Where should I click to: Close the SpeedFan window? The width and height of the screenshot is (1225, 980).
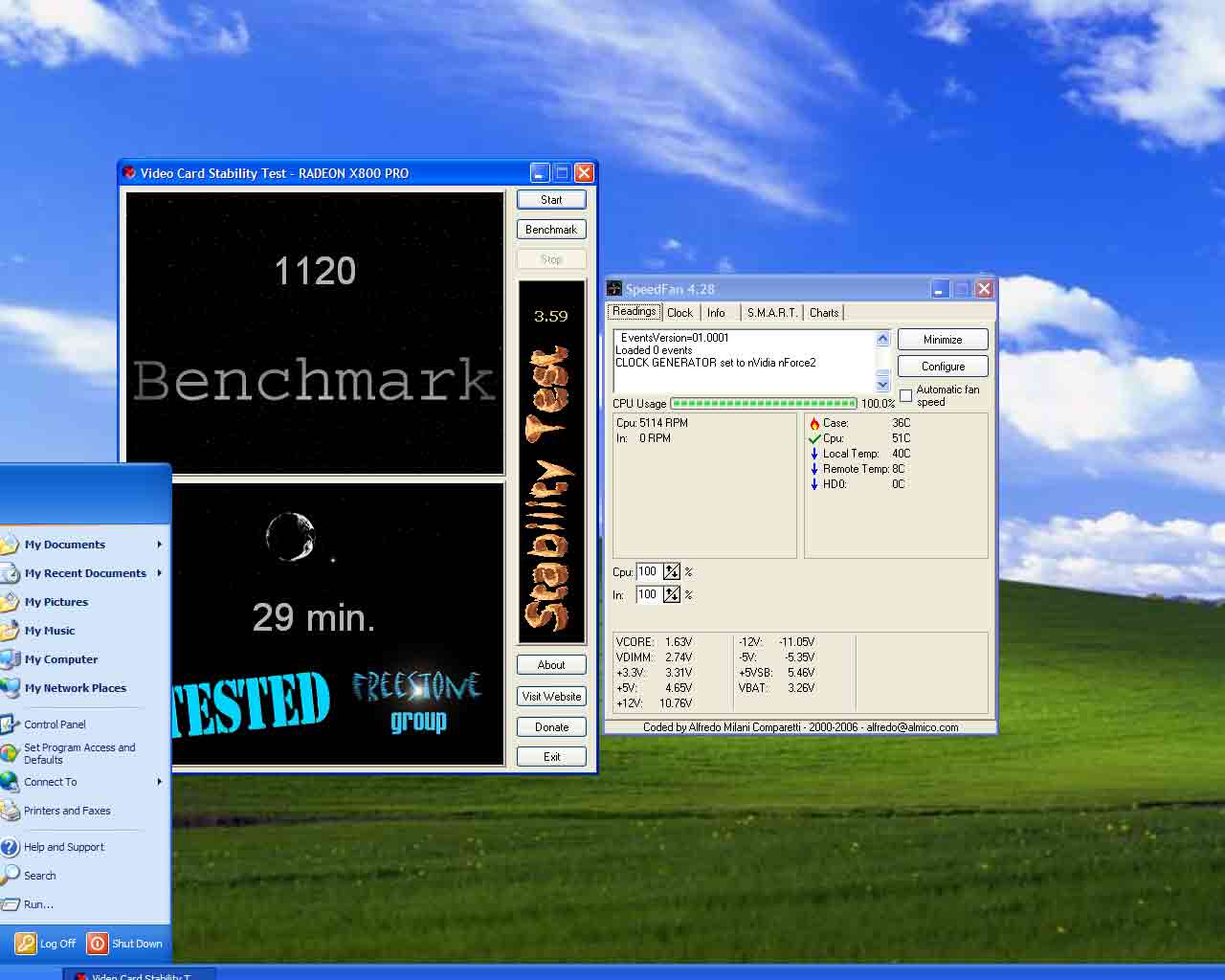984,288
